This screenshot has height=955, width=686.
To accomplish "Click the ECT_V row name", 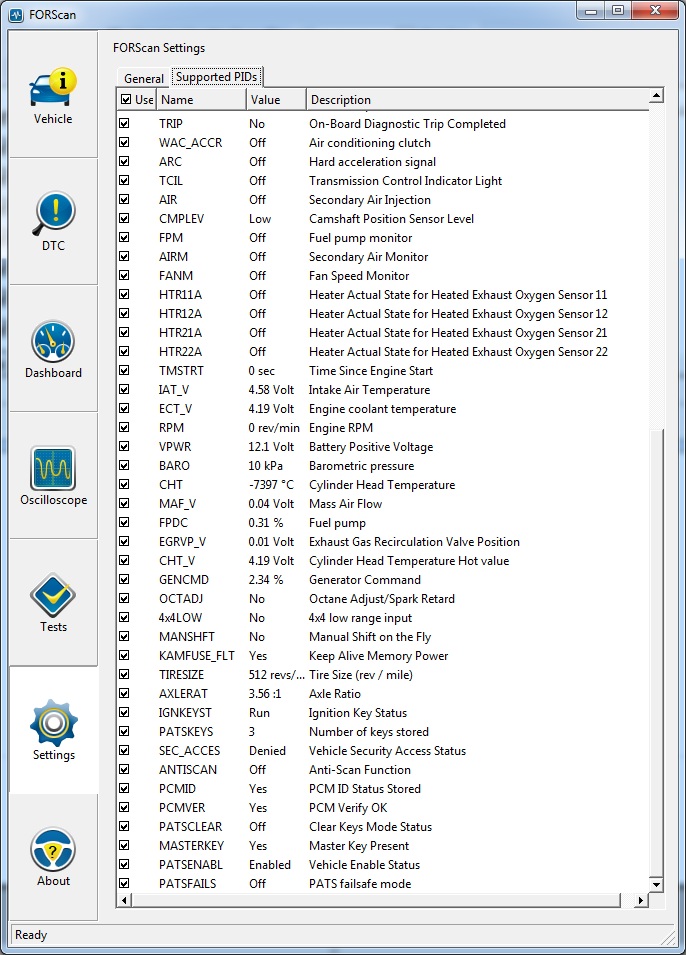I will [x=175, y=409].
